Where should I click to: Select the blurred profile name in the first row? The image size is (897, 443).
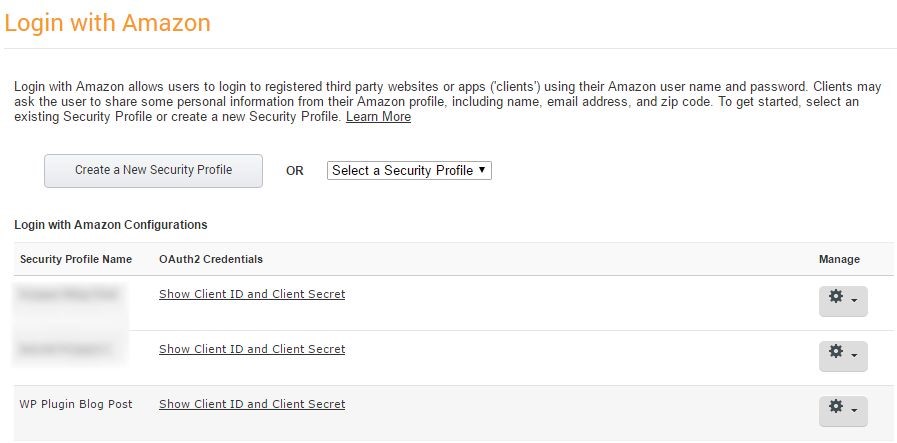click(68, 295)
